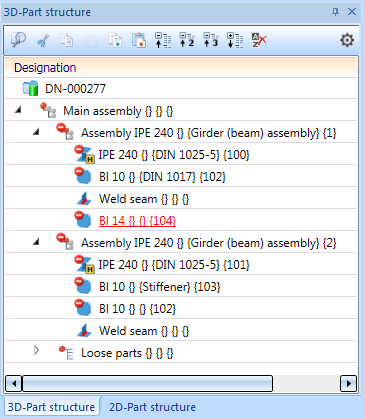Image resolution: width=365 pixels, height=419 pixels.
Task: Select the BI 10 Stiffener {103} item
Action: (x=160, y=287)
